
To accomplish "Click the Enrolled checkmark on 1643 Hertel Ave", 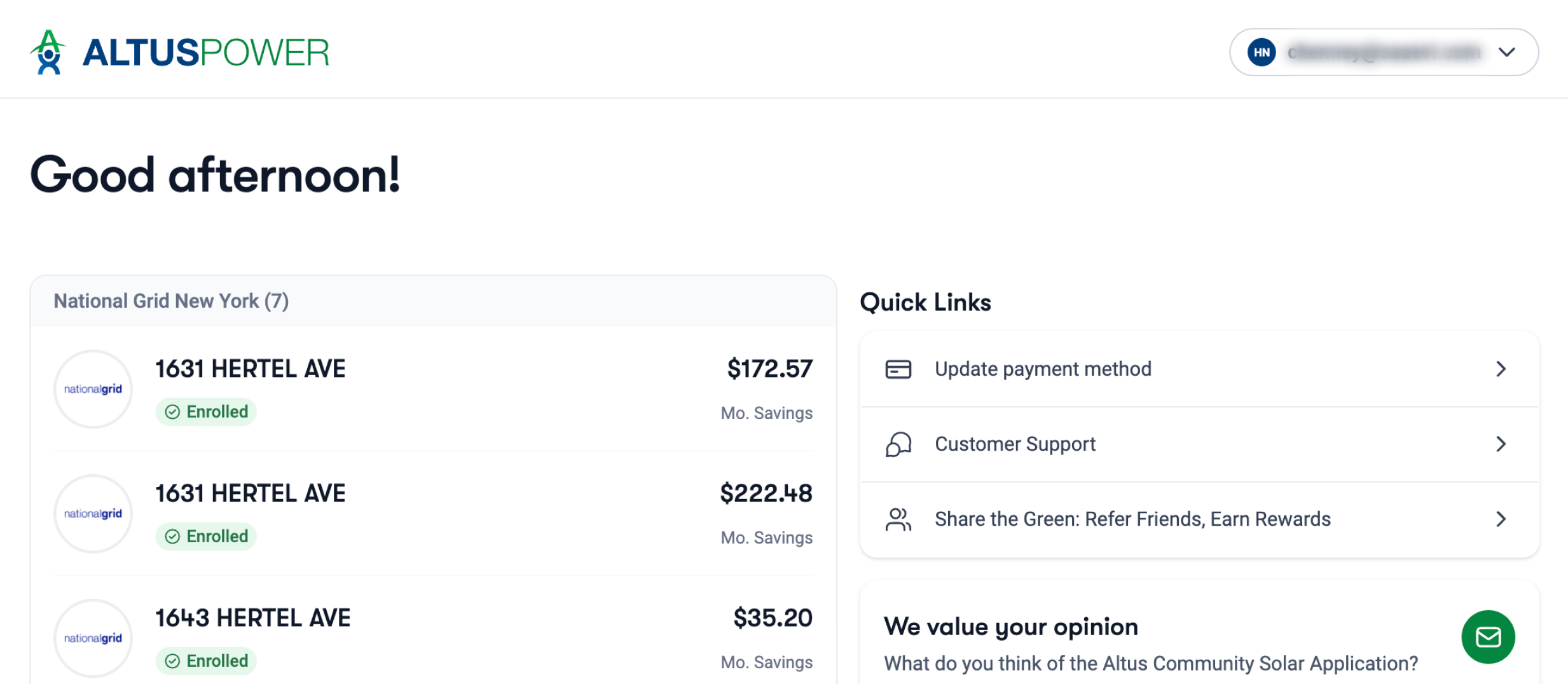I will (173, 660).
